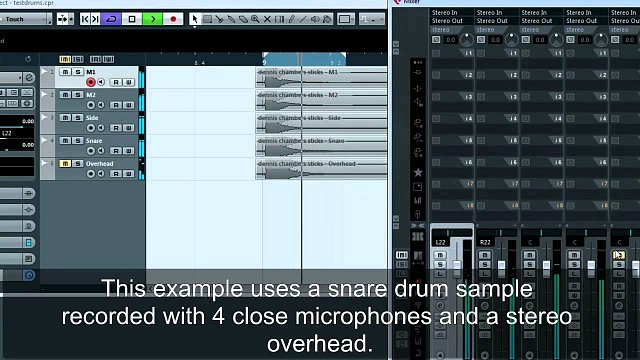Click the star icon in mixer common panel
Viewport: 640px width, 360px height.
click(418, 173)
